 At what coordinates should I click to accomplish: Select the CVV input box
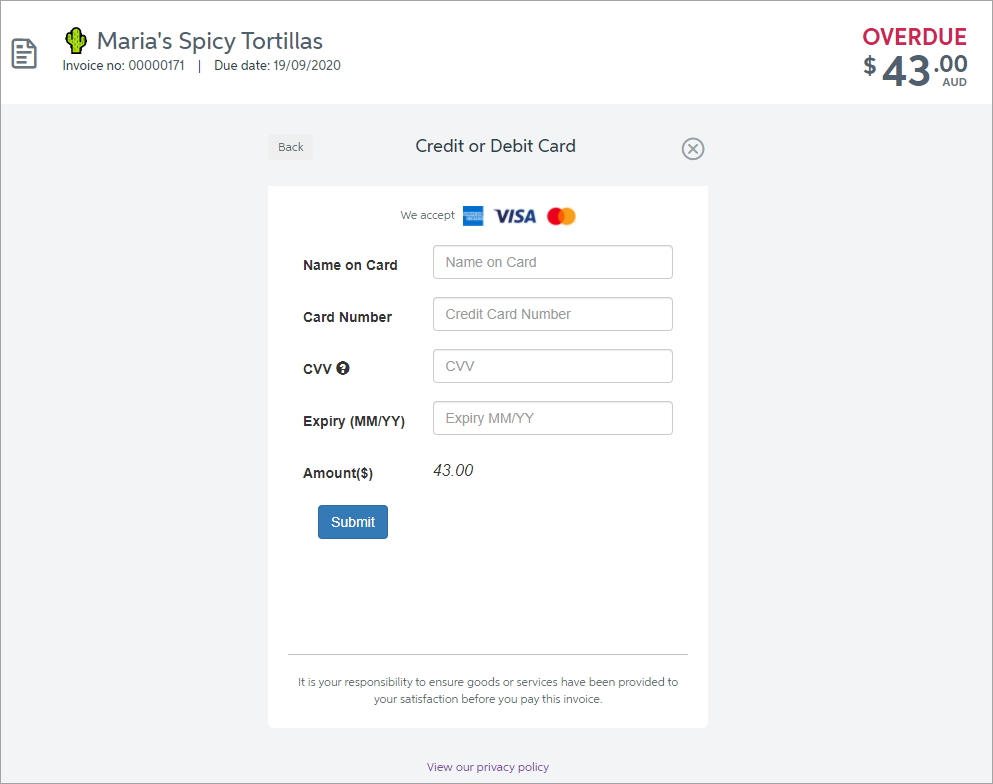point(552,366)
